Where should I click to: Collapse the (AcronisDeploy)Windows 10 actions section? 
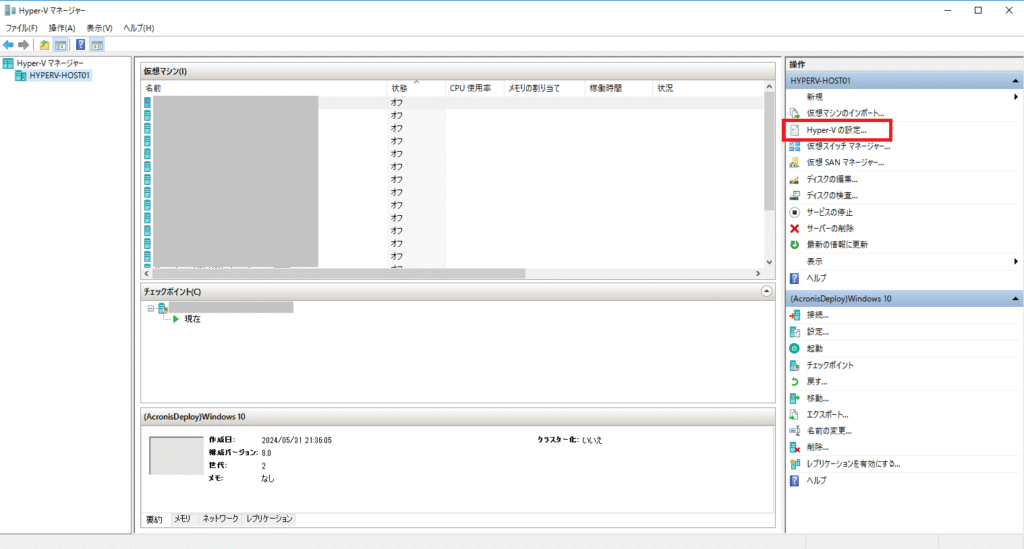coord(1015,299)
